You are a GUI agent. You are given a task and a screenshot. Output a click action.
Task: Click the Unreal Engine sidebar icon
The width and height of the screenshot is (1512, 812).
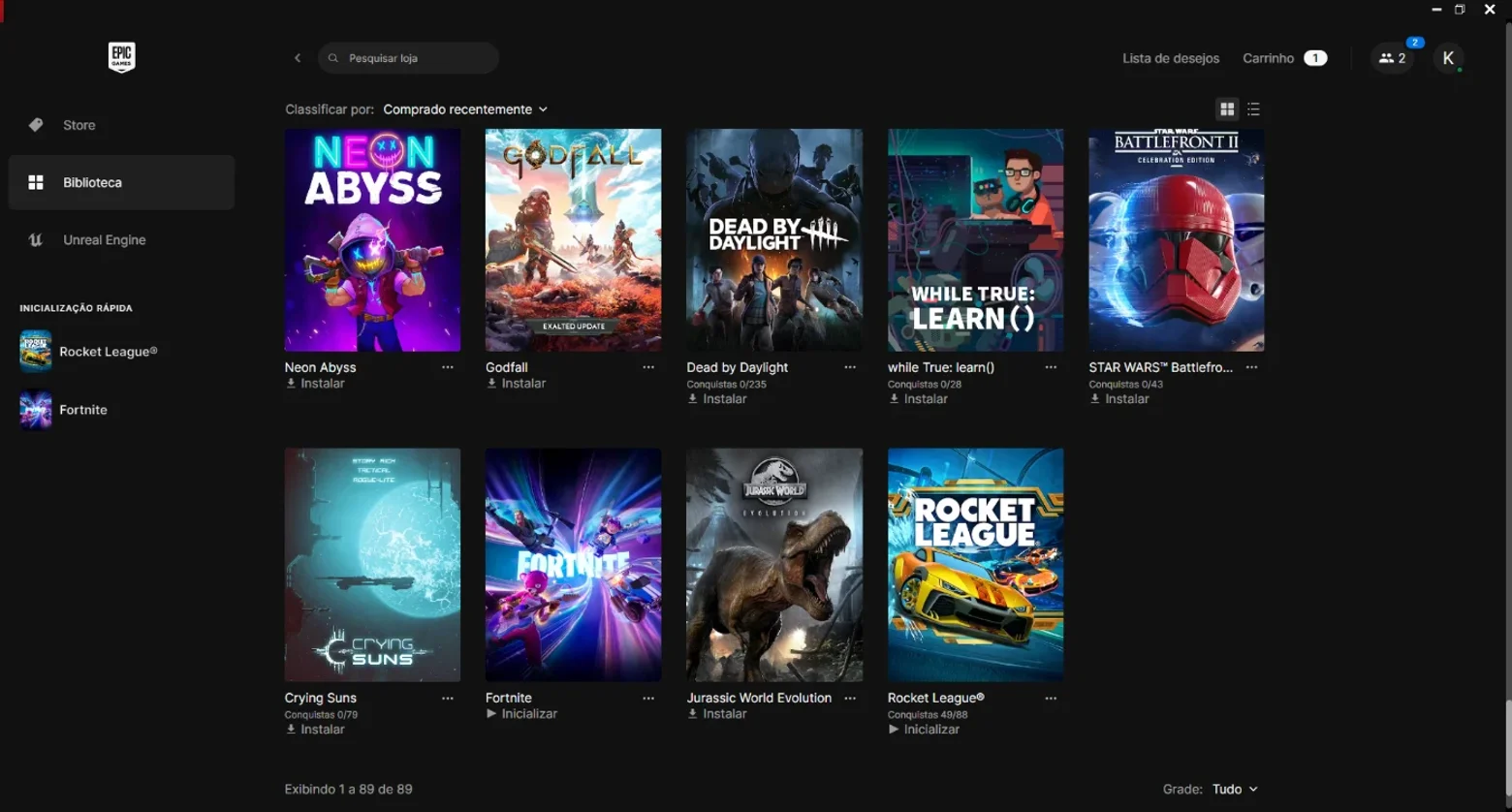pos(36,240)
